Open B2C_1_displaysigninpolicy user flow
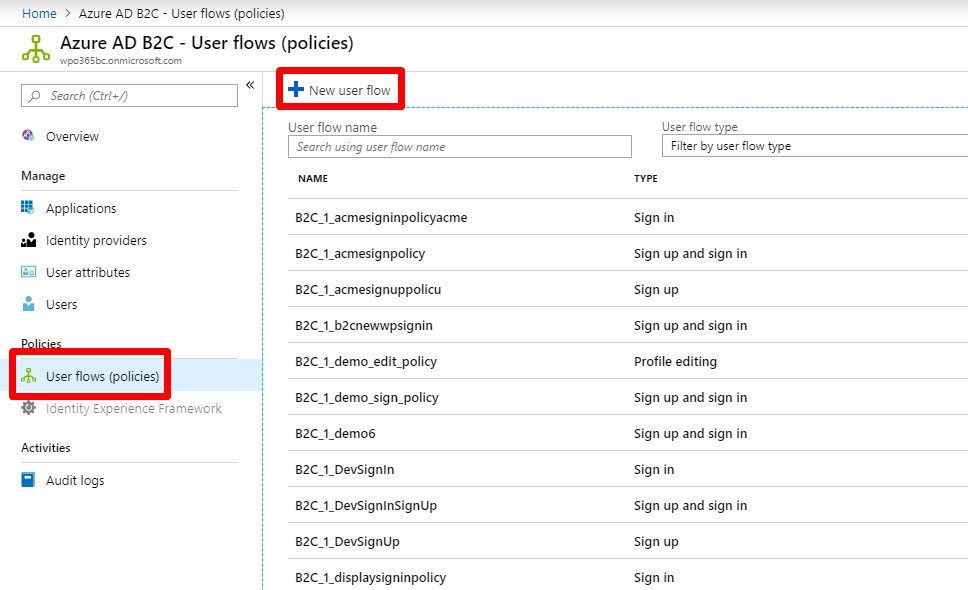 [370, 578]
